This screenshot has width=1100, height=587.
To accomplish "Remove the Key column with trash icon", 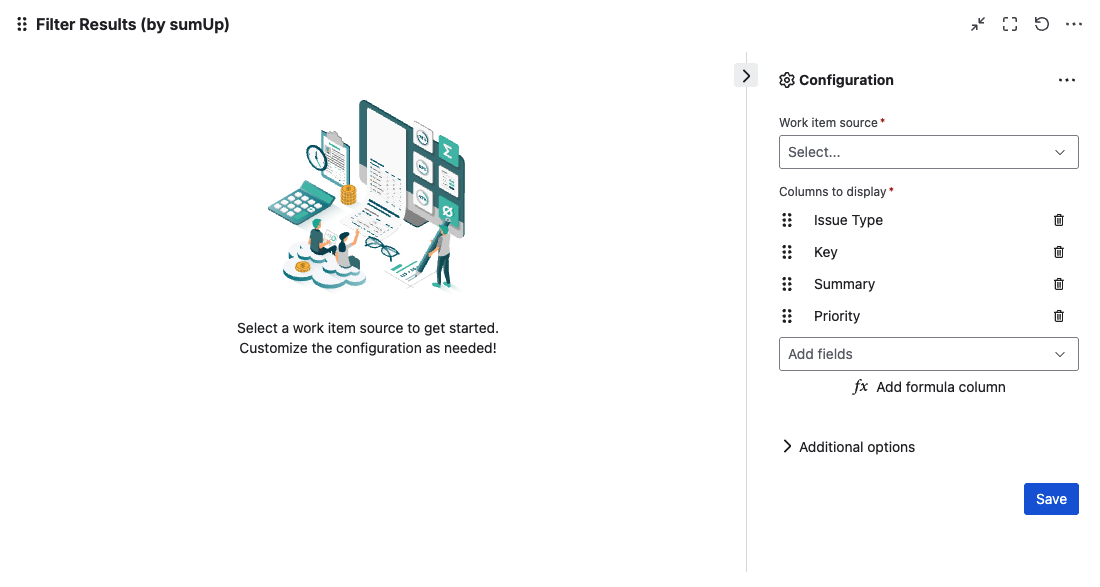I will tap(1059, 252).
